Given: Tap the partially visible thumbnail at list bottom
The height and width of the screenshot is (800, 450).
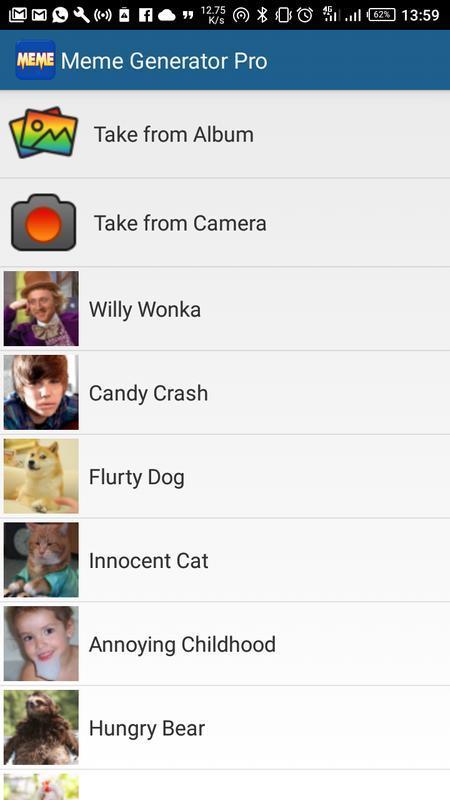Looking at the screenshot, I should coord(41,786).
